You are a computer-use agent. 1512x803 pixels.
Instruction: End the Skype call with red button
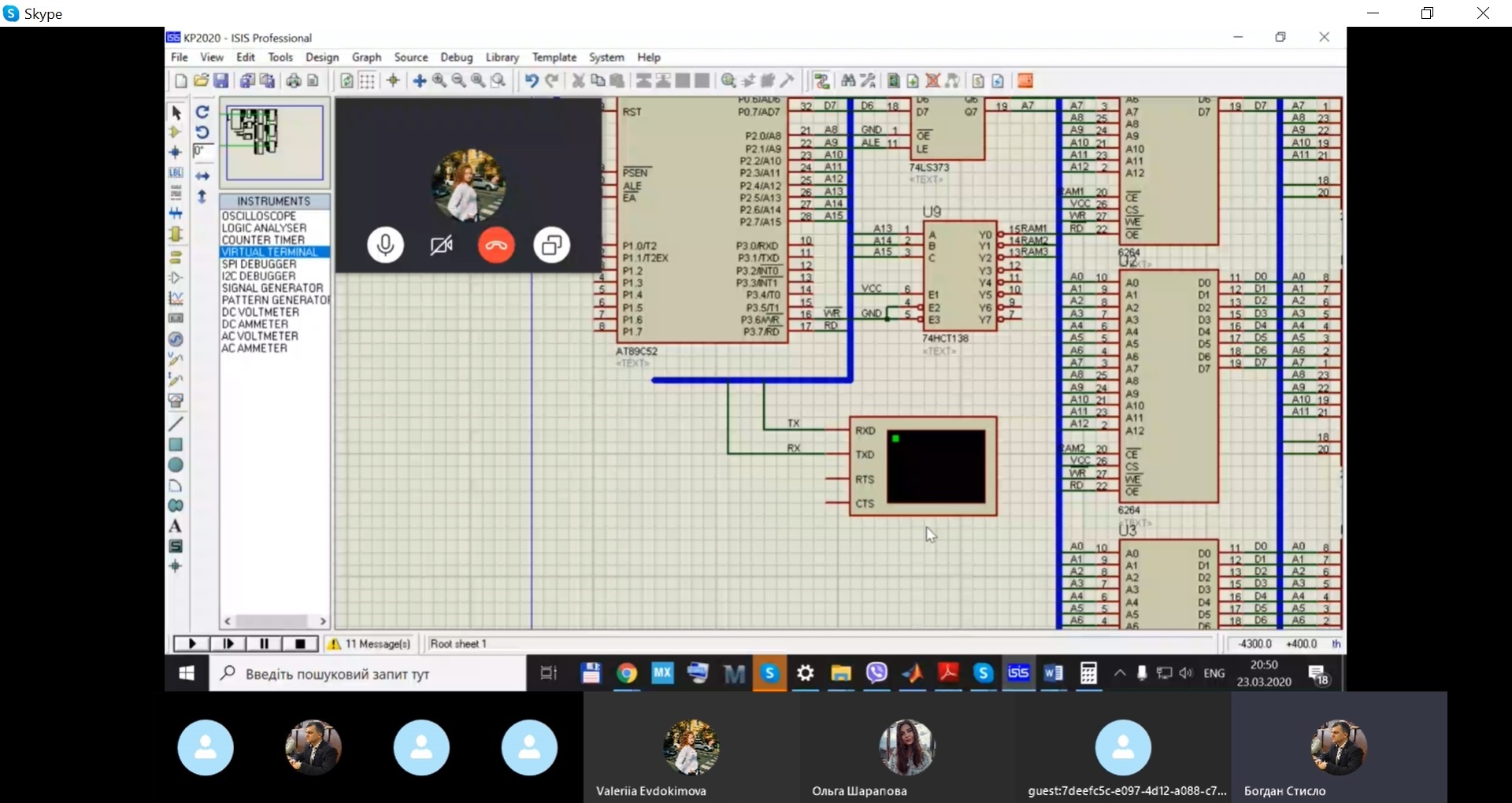(x=496, y=246)
